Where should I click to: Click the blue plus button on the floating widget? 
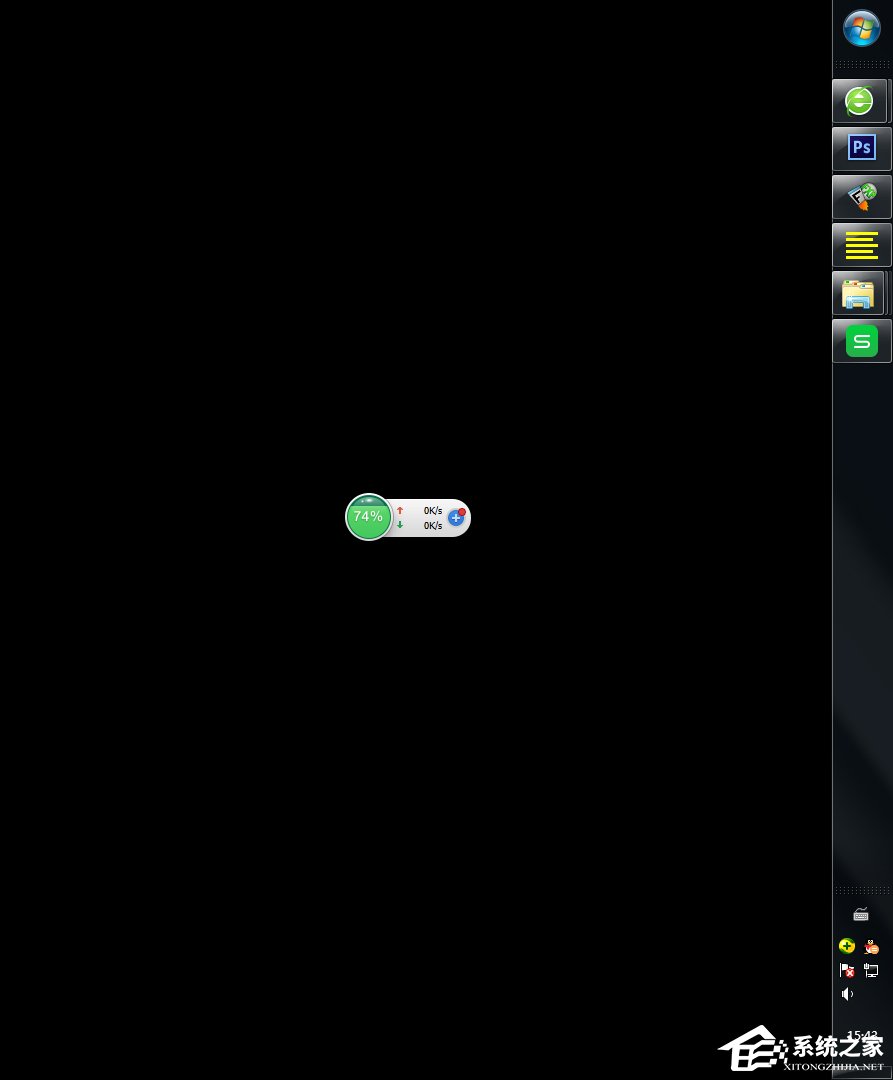click(457, 518)
